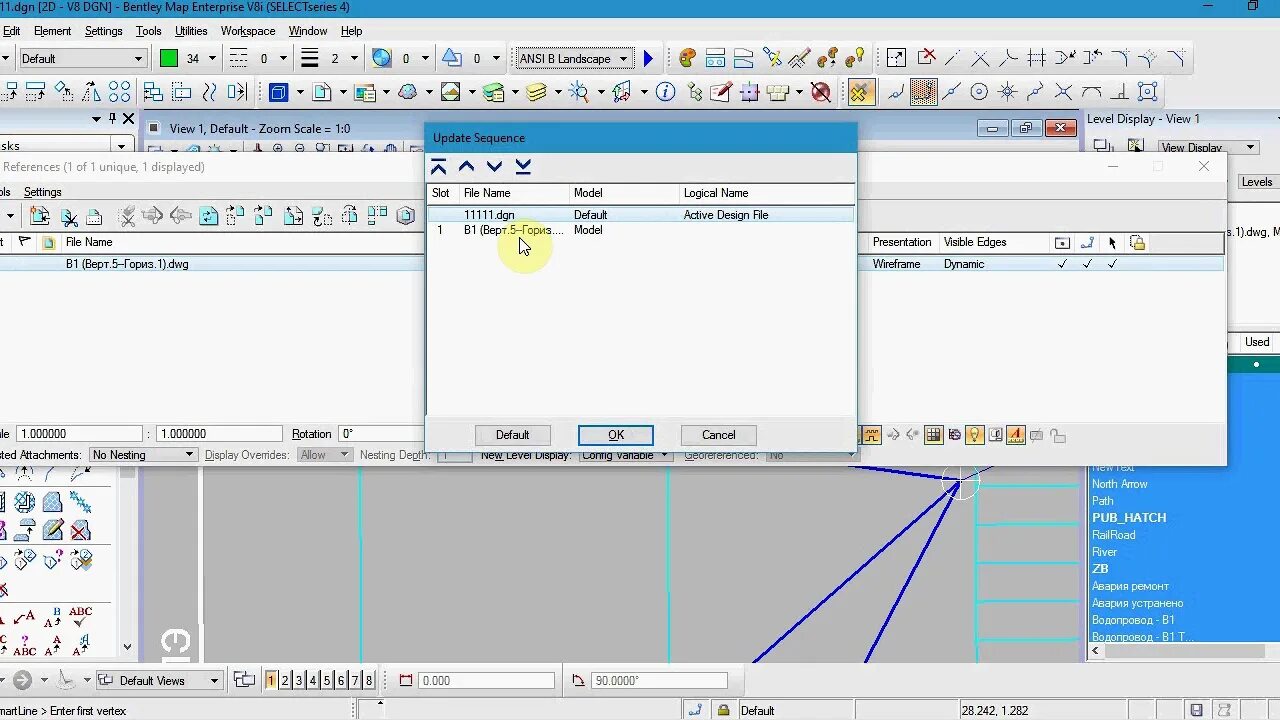Screen dimensions: 1280x720
Task: Move selected reference to bottom of sequence
Action: [x=523, y=167]
